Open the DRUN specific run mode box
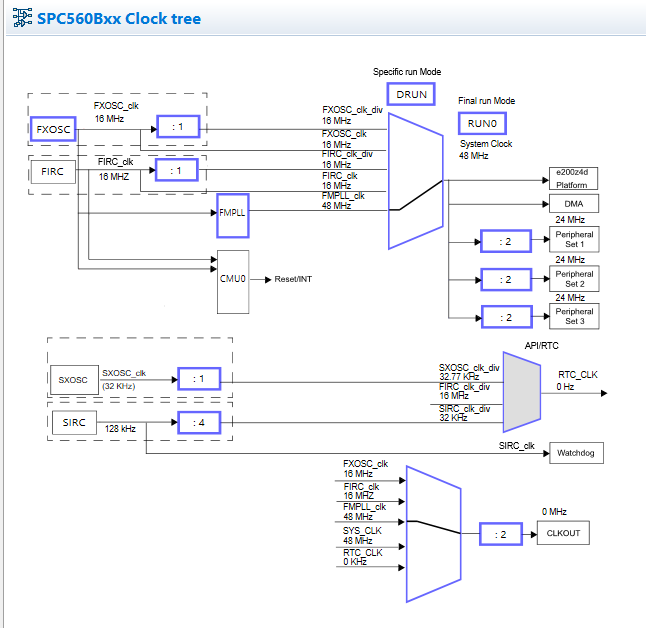The height and width of the screenshot is (628, 646). coord(411,94)
